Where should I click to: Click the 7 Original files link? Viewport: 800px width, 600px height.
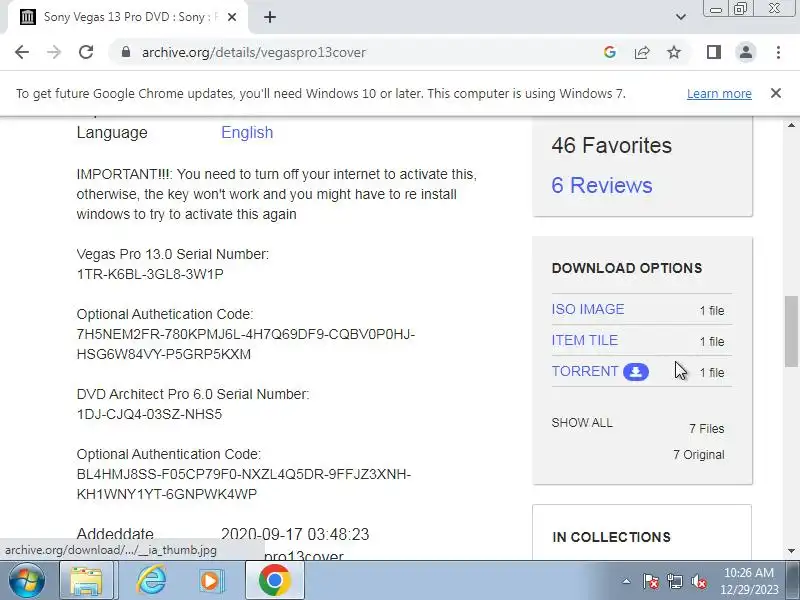(x=698, y=455)
